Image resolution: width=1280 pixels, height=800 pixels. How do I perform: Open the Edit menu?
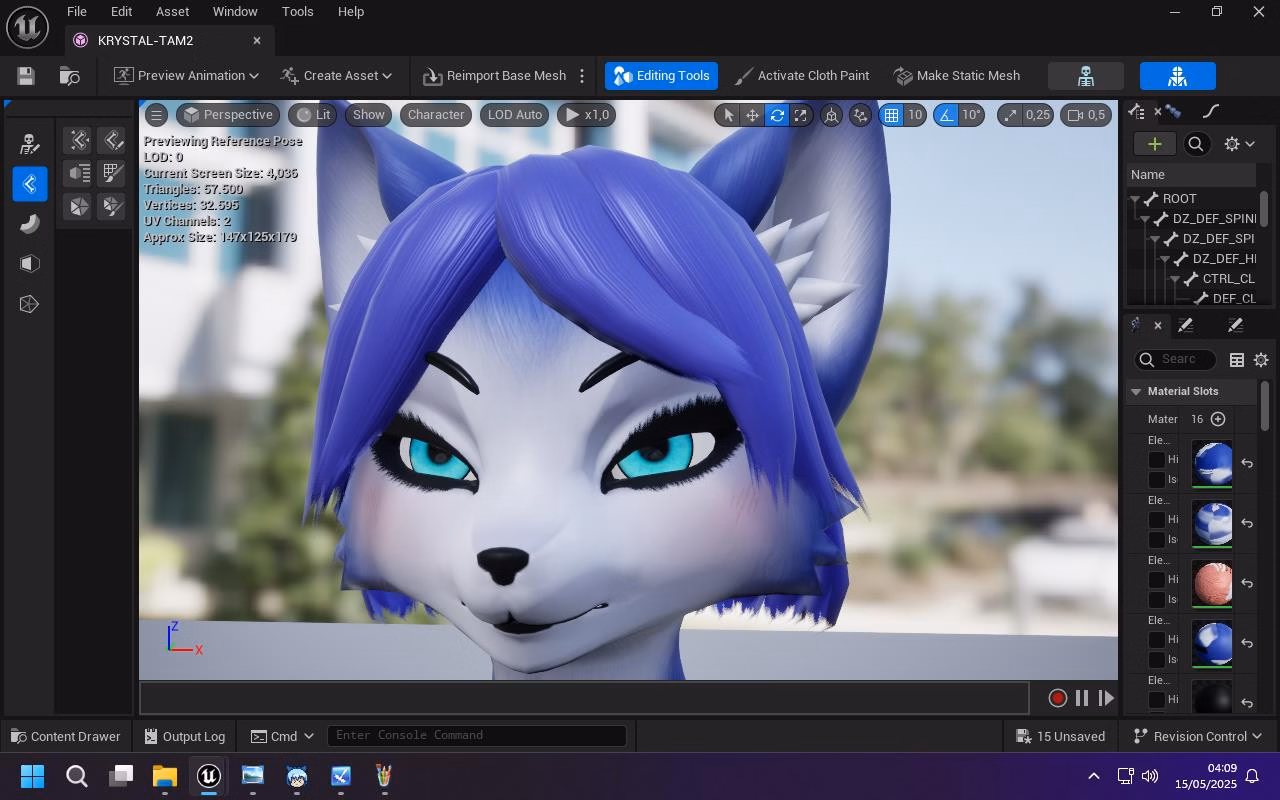(x=121, y=12)
